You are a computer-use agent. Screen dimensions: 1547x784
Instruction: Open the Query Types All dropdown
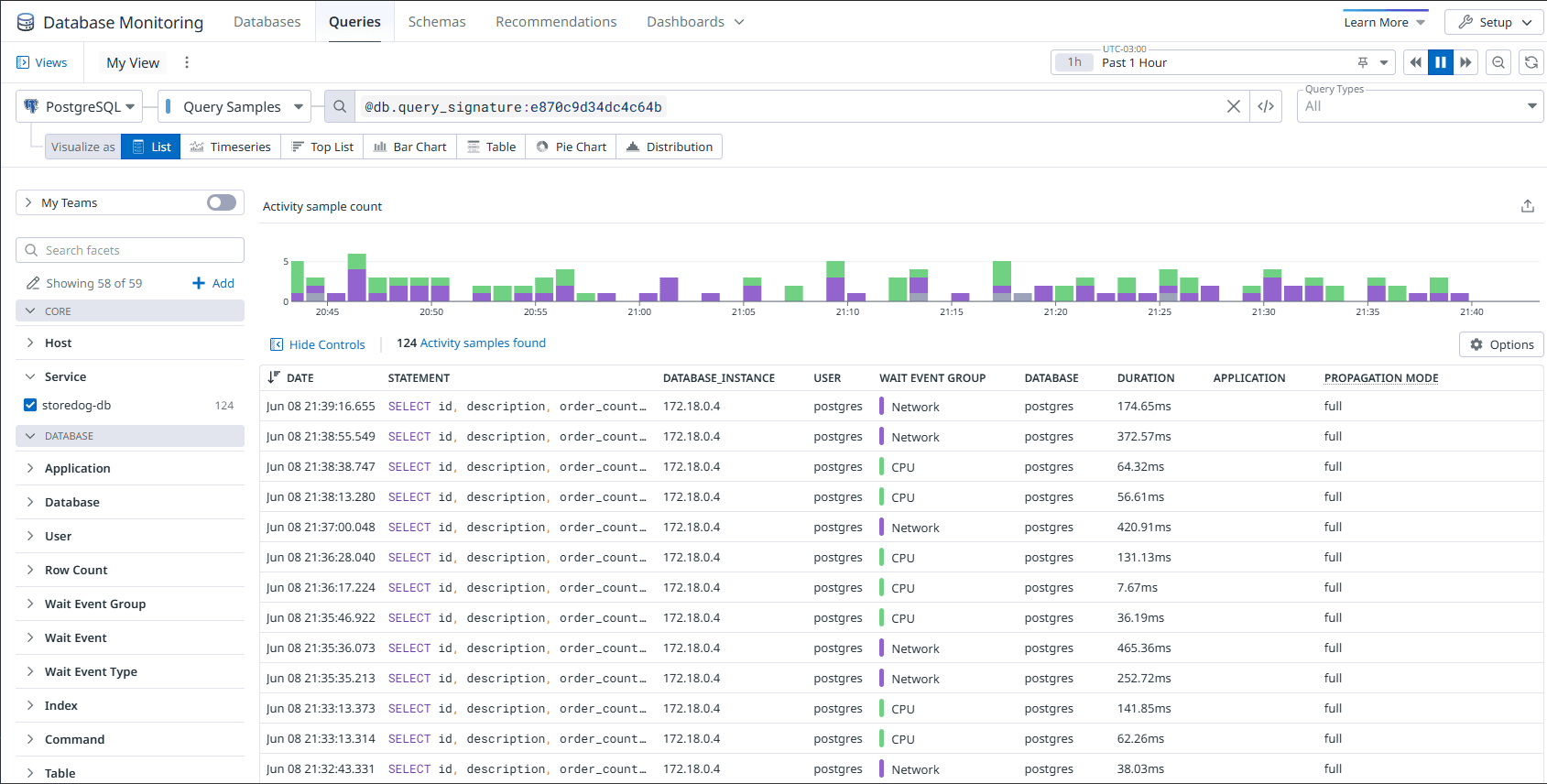(x=1421, y=106)
